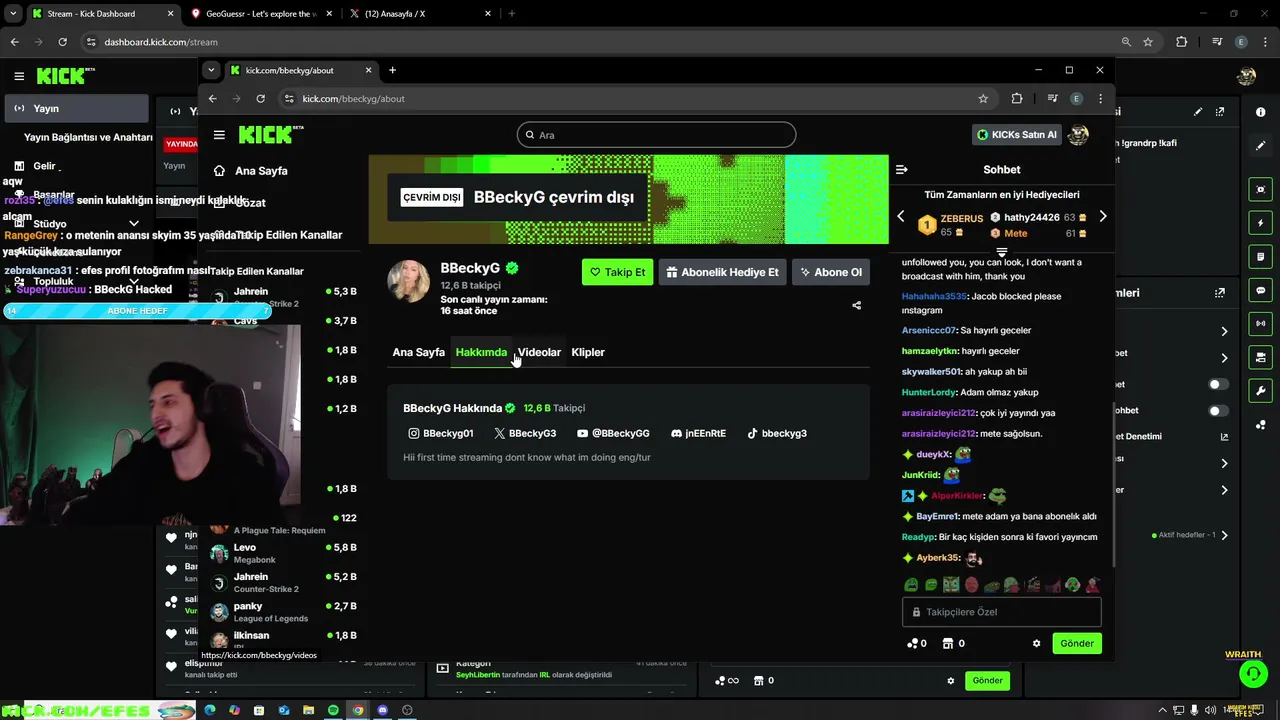Switch to the GeoGuessr browser tab
The height and width of the screenshot is (720, 1280).
(262, 14)
